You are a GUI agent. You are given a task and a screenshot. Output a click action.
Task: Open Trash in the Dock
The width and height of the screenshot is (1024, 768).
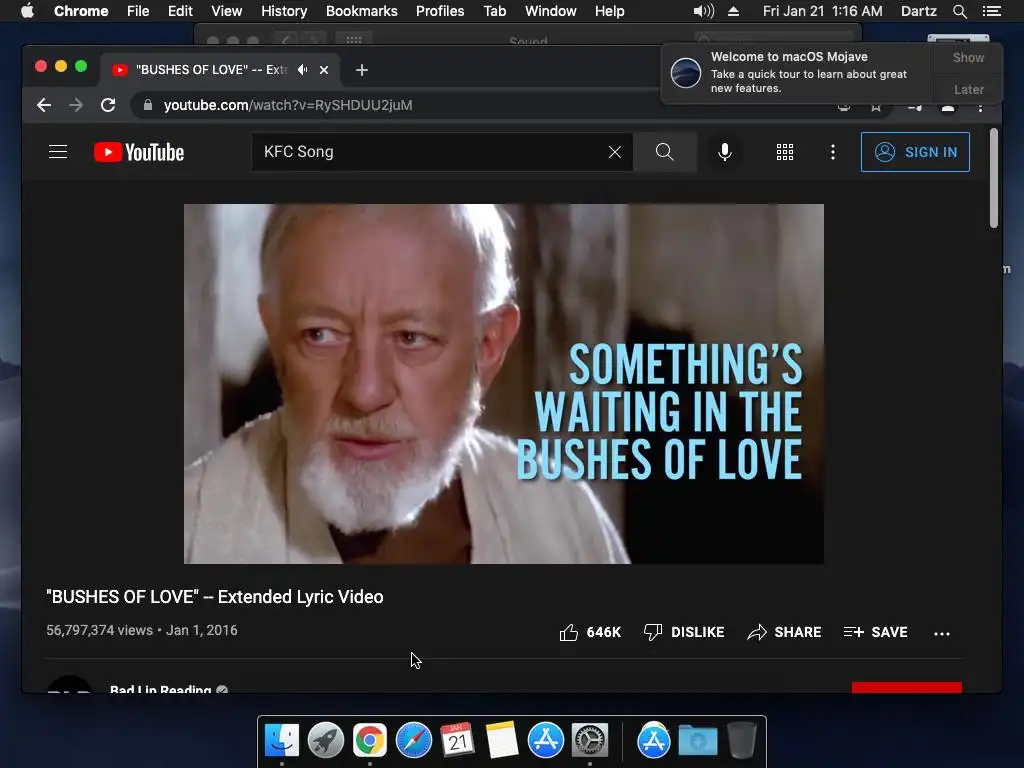[x=742, y=741]
